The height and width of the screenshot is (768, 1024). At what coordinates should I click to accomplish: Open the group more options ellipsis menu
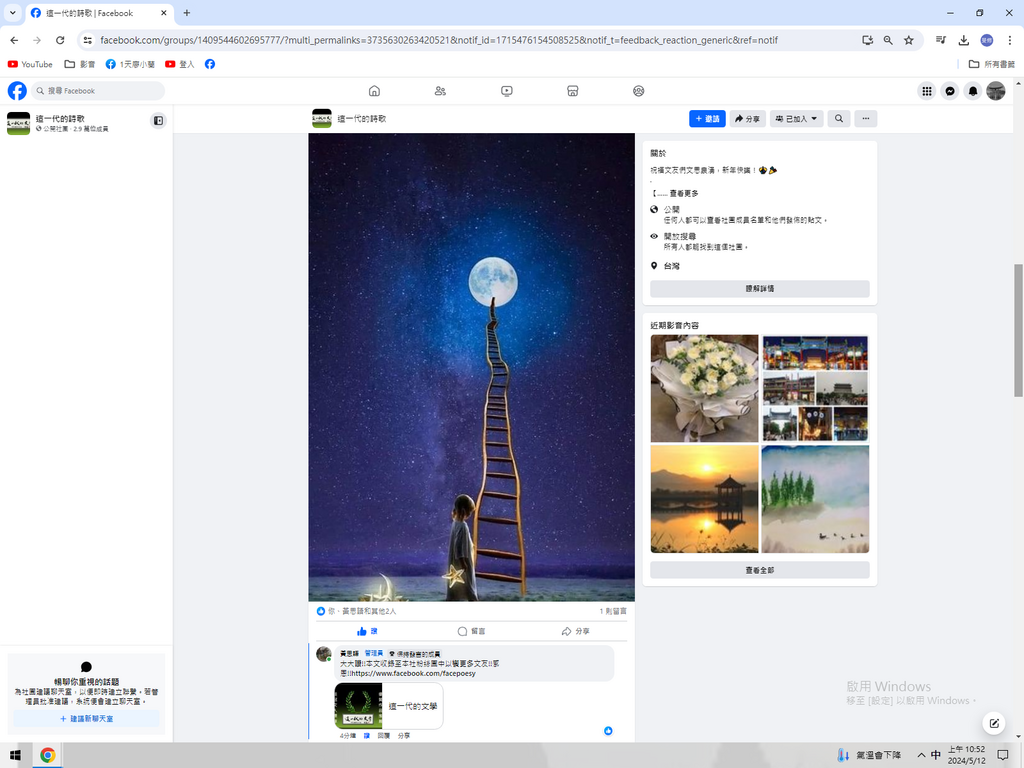[x=866, y=118]
